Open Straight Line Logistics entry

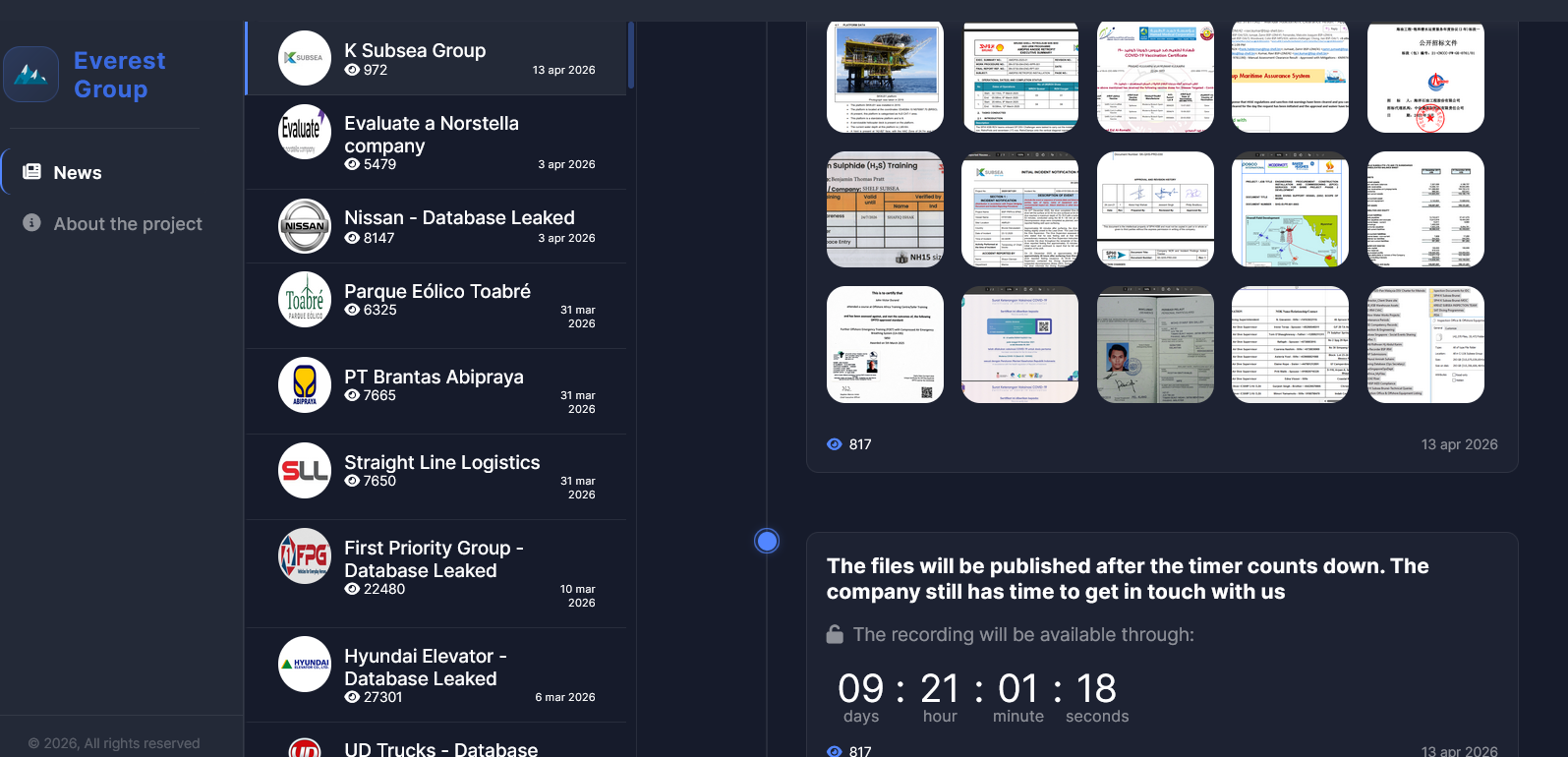(441, 463)
